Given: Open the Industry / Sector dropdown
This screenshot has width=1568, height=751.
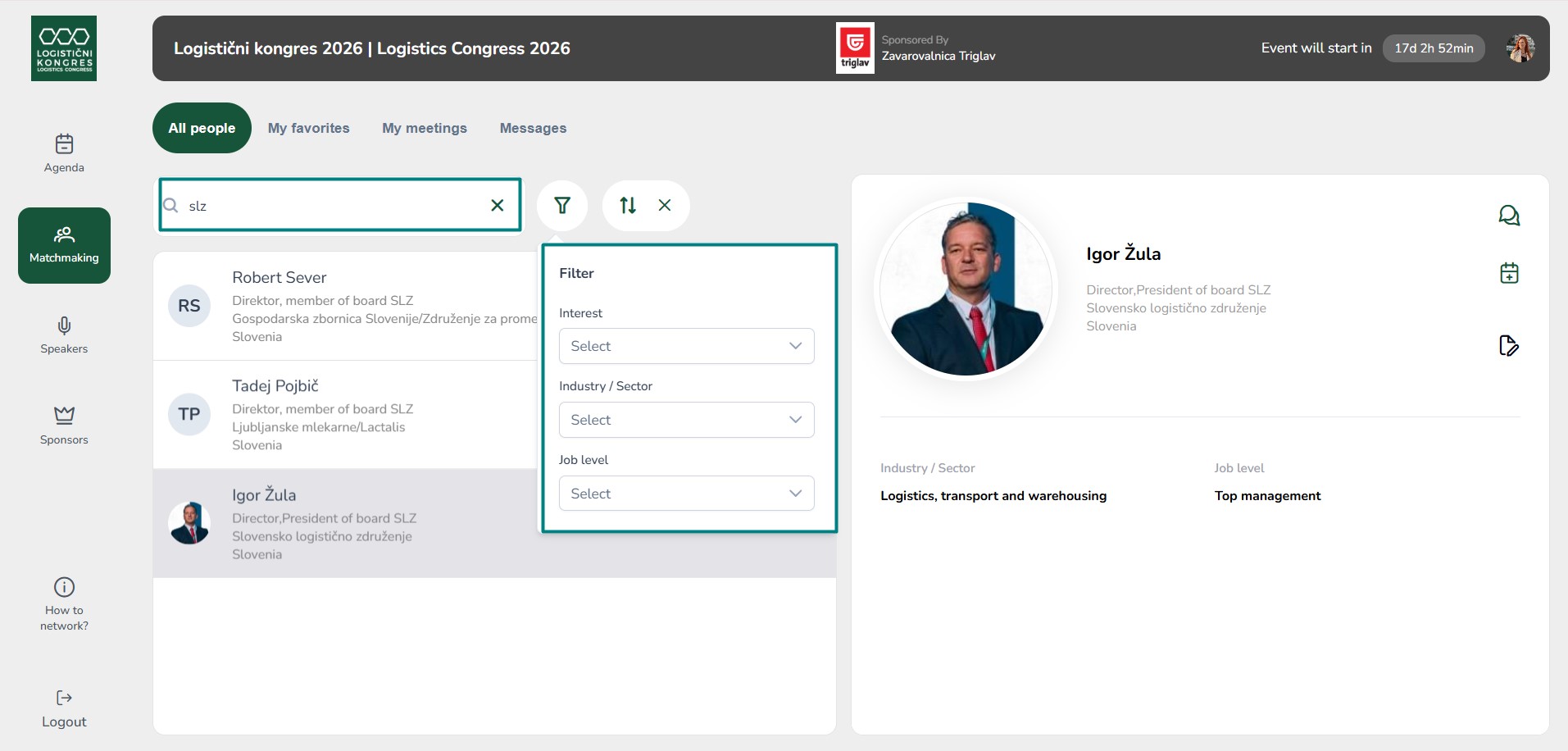Looking at the screenshot, I should coord(686,420).
